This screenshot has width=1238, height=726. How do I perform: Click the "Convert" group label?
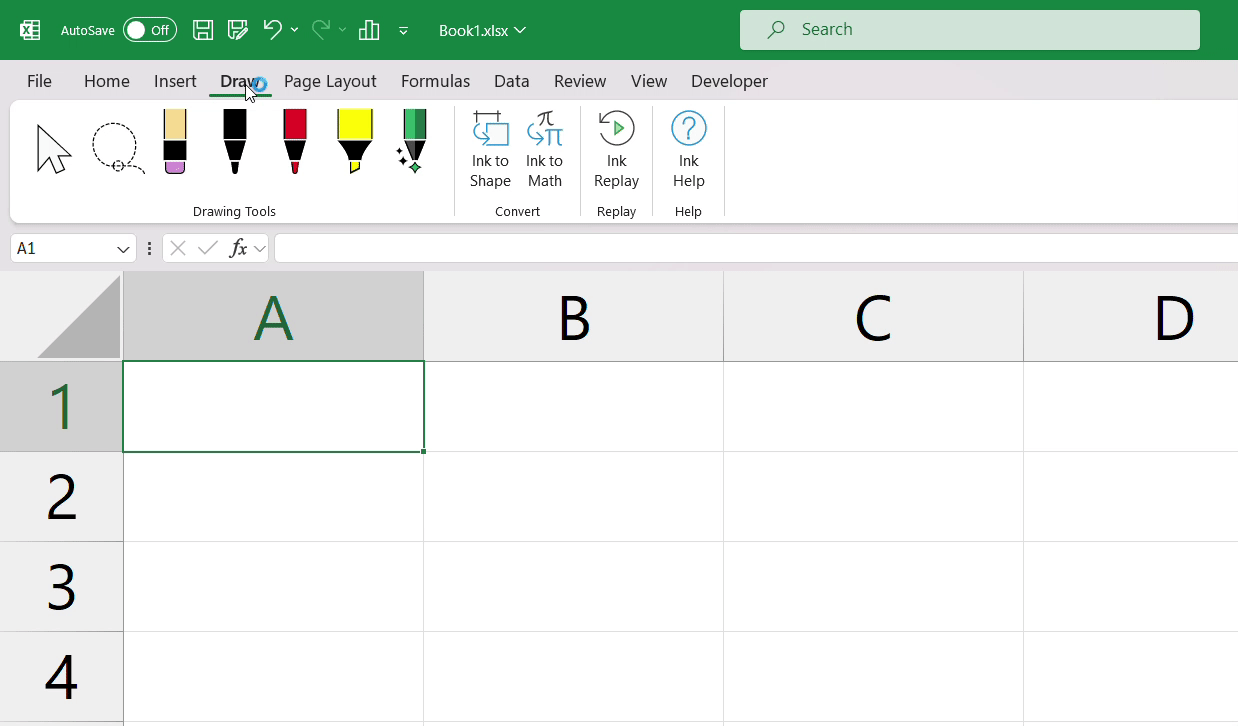517,212
